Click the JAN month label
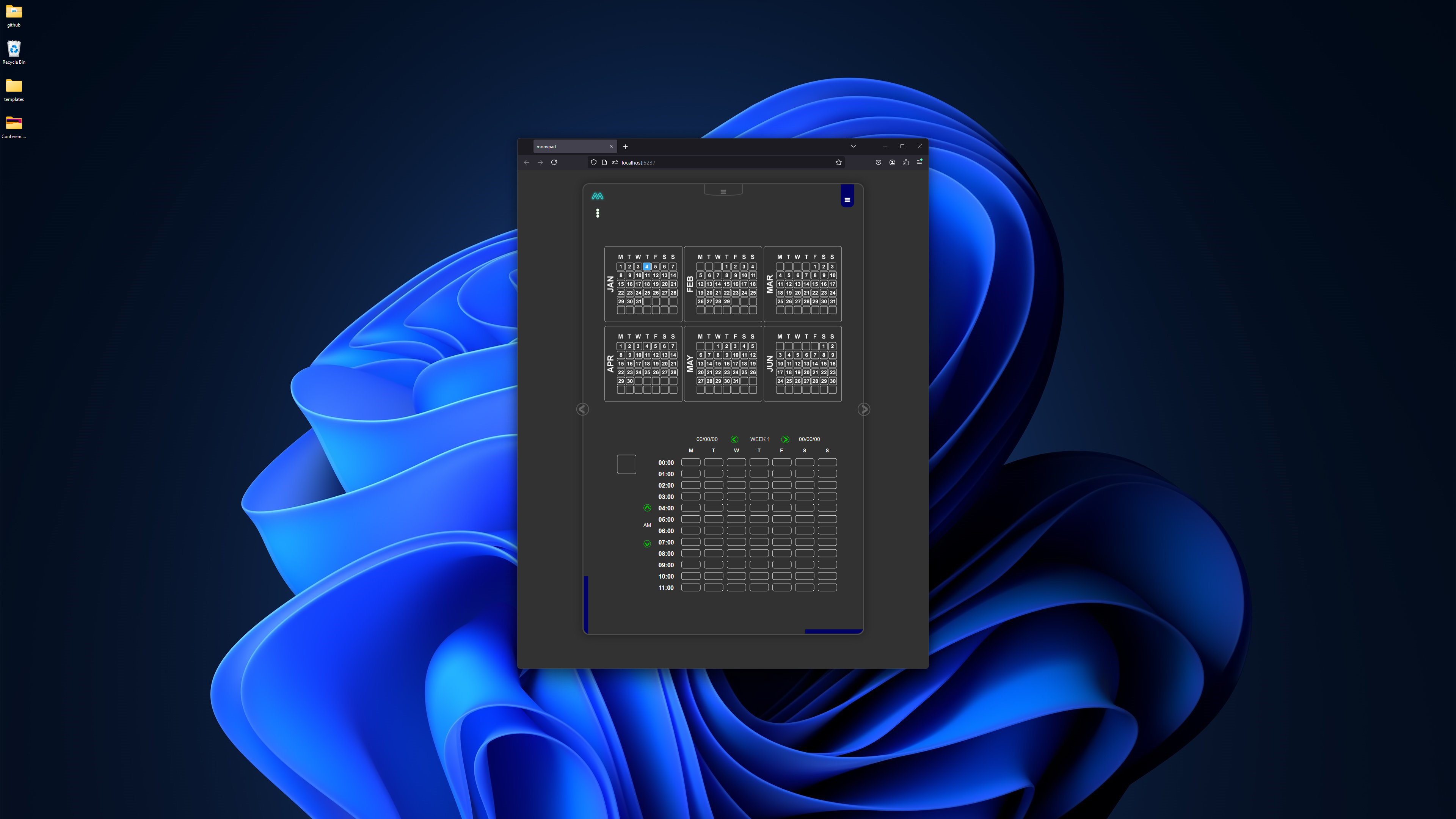Viewport: 1456px width, 819px height. [x=610, y=284]
